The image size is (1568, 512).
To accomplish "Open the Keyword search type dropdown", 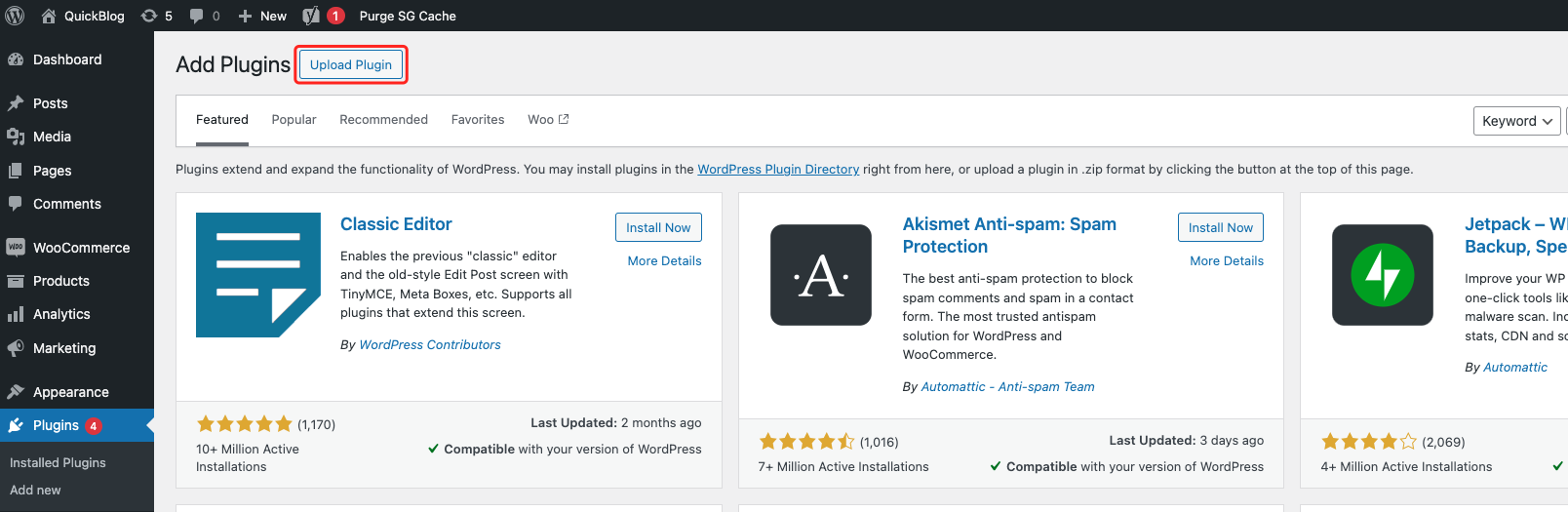I will click(x=1516, y=121).
